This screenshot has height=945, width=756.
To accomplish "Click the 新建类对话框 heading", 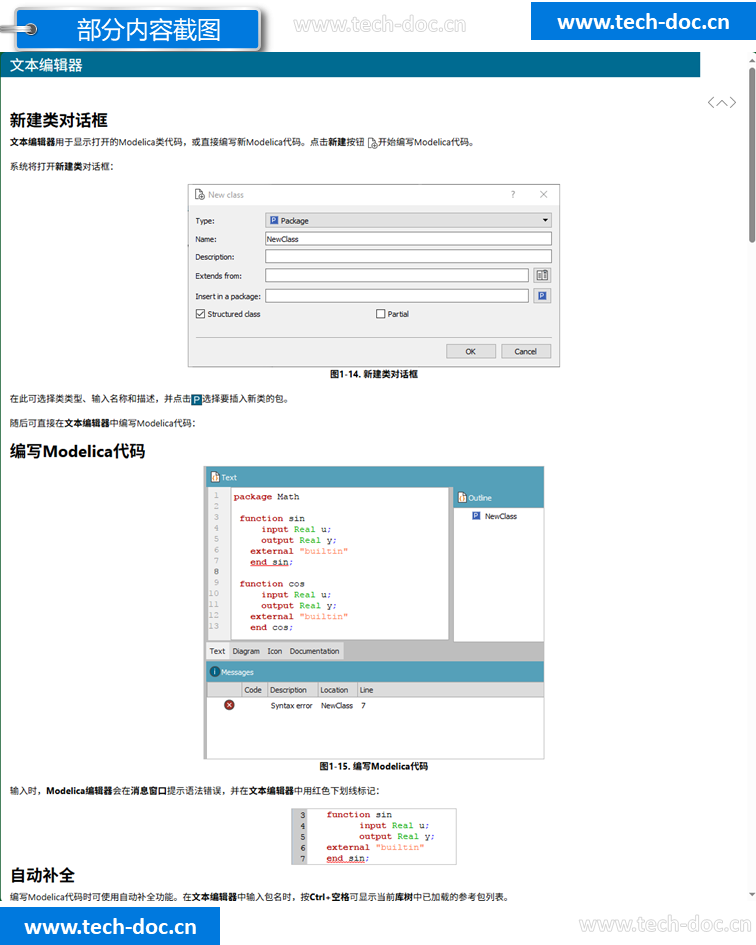I will tap(58, 120).
